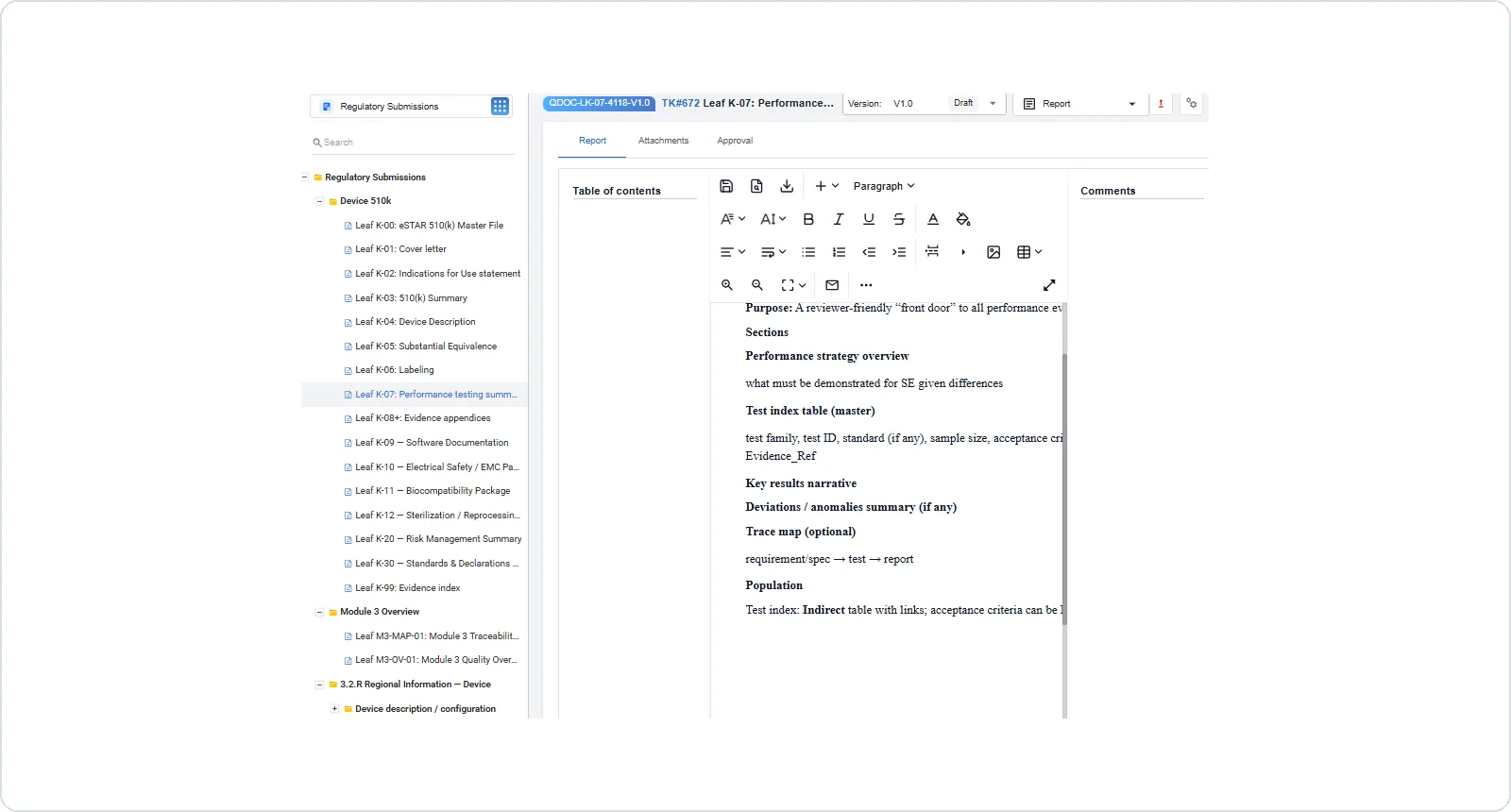
Task: Zoom in on the document
Action: [727, 285]
